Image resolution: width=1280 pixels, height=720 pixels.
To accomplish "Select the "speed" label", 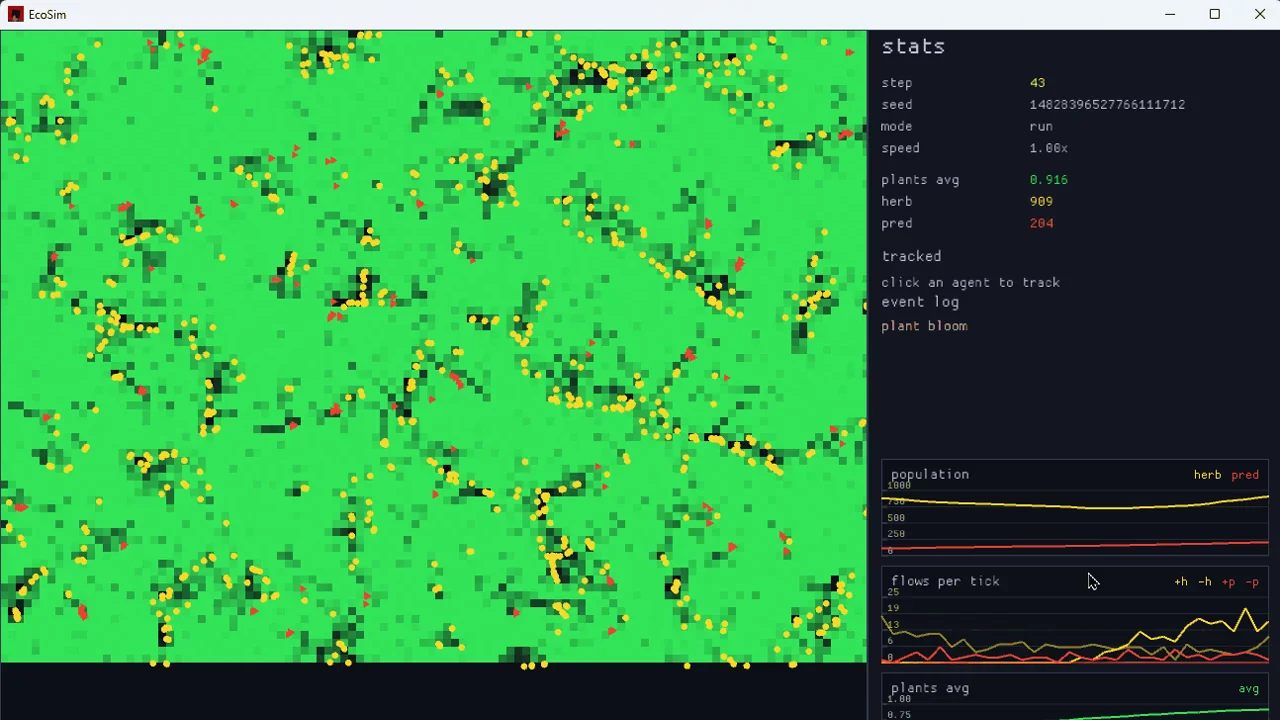I will click(901, 148).
